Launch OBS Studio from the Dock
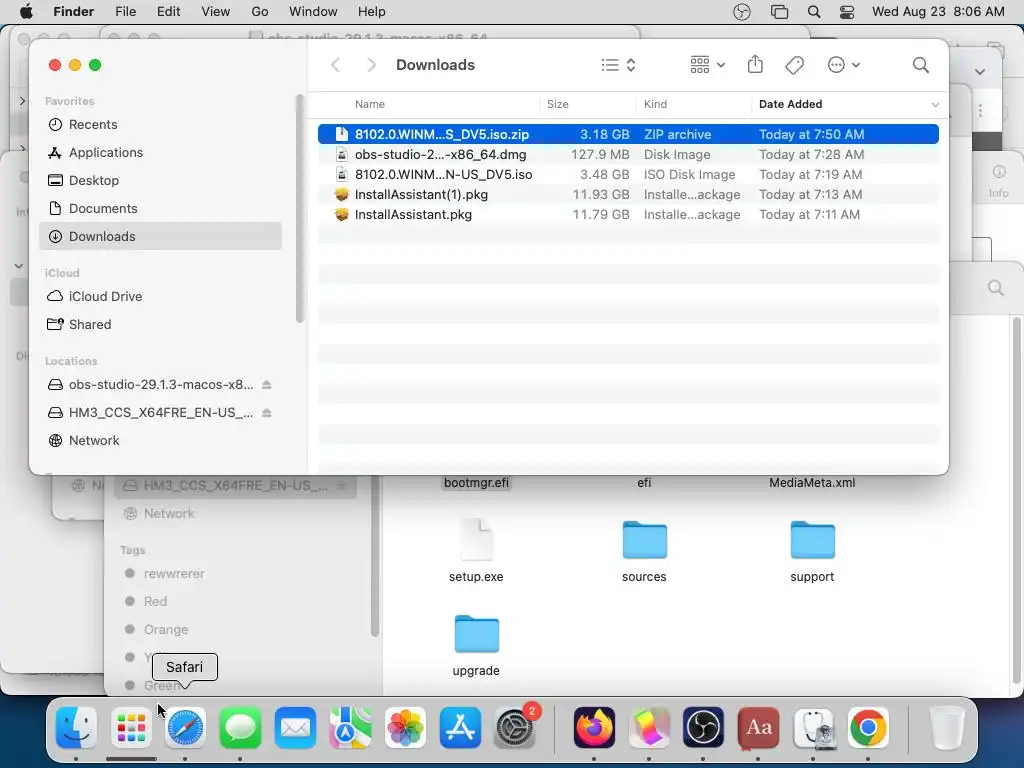The image size is (1024, 768). coord(703,728)
